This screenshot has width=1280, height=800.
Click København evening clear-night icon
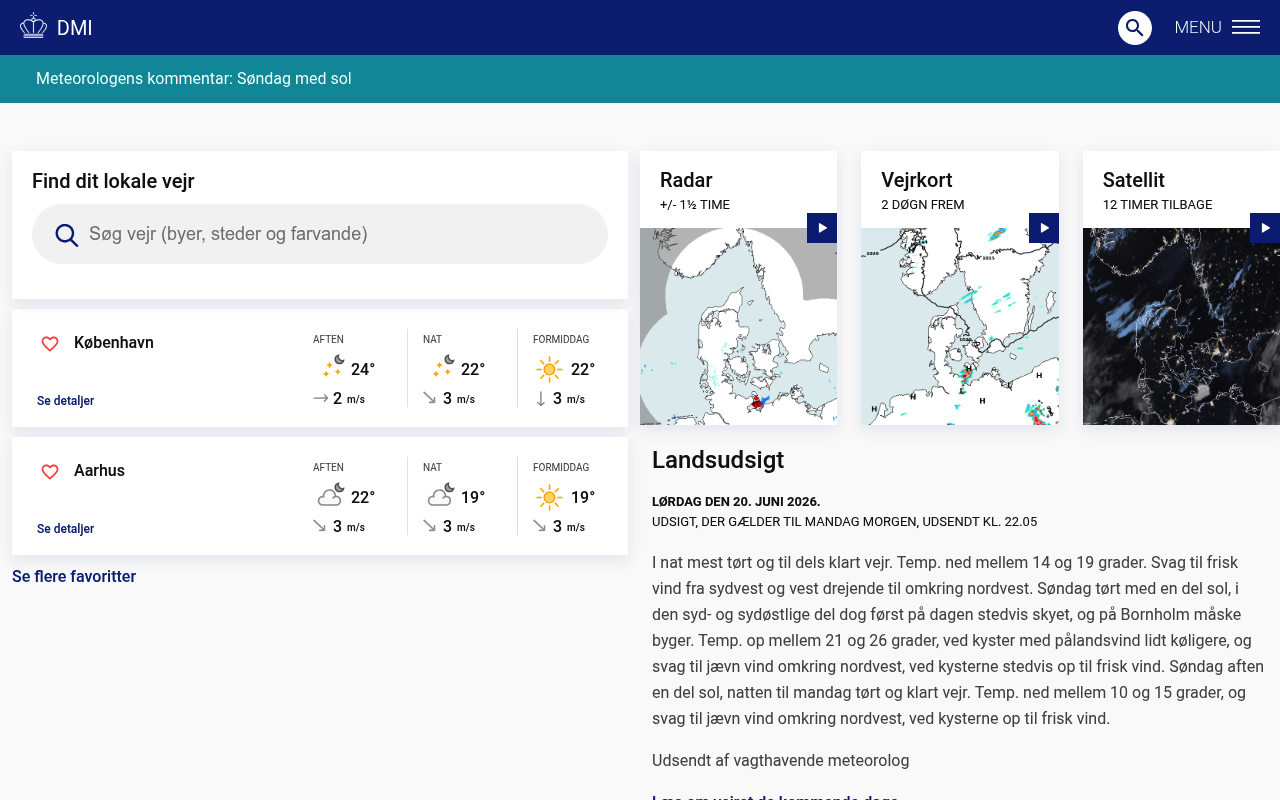333,367
